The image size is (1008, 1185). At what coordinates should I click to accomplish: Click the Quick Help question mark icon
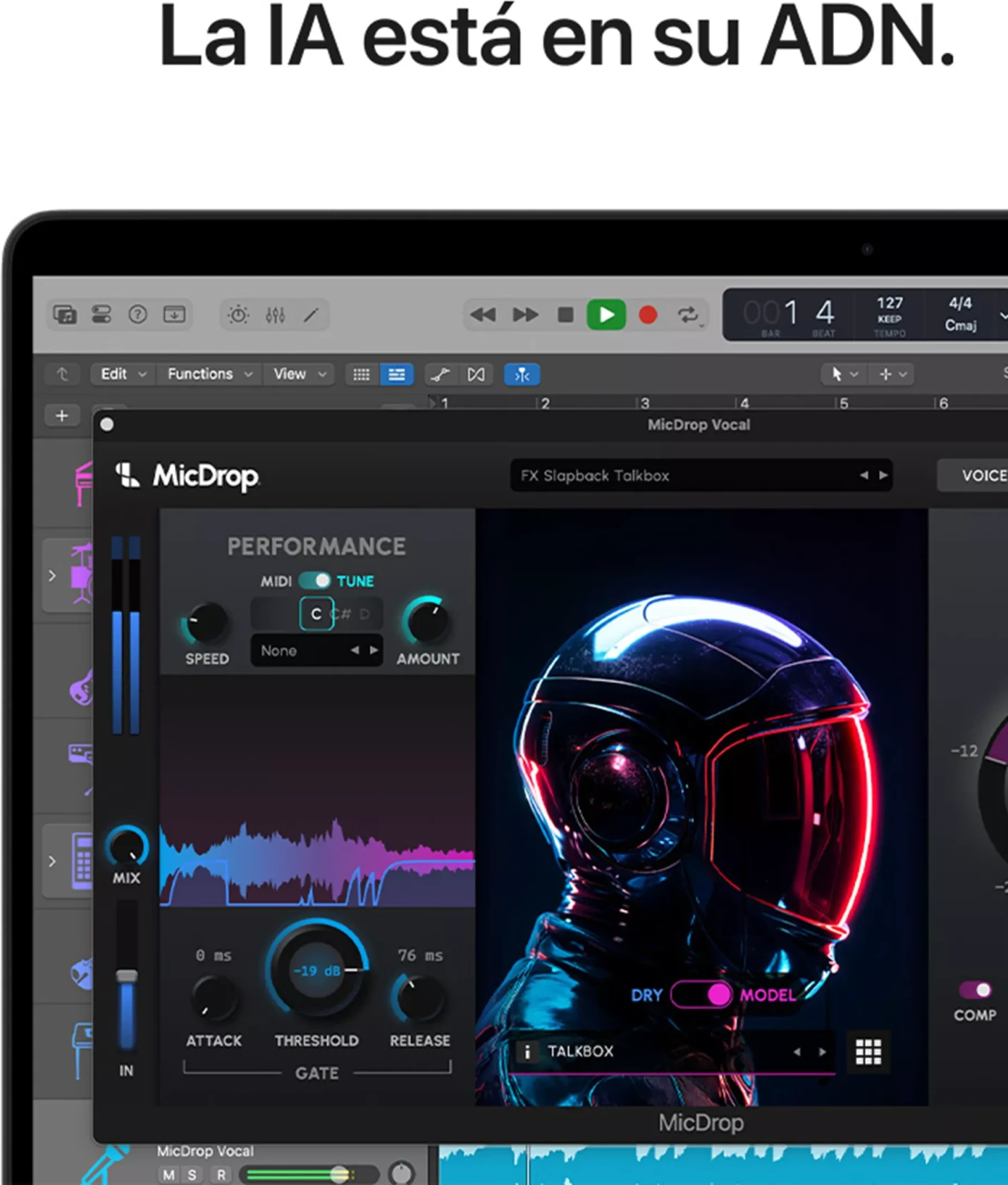coord(137,314)
